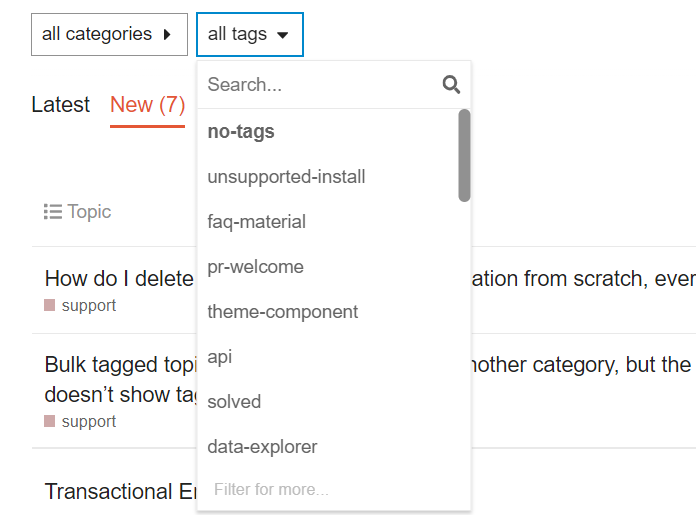This screenshot has height=515, width=696.
Task: Collapse the all tags dropdown
Action: pyautogui.click(x=249, y=34)
